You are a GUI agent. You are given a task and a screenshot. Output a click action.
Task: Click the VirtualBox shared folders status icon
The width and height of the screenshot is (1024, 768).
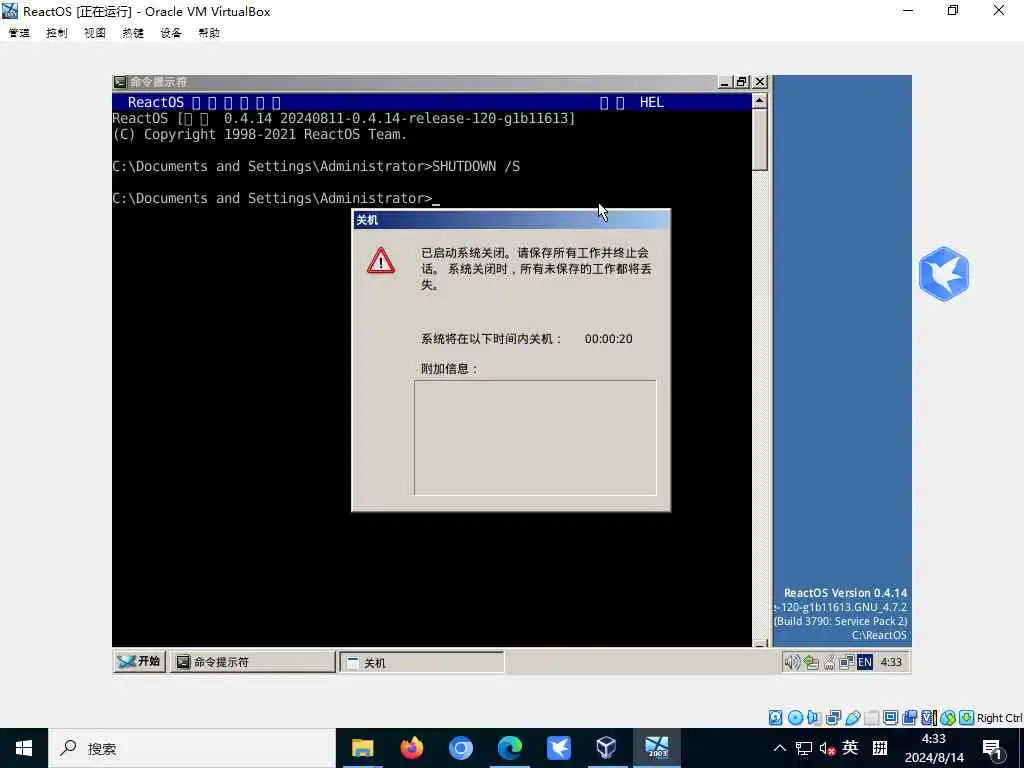click(871, 718)
